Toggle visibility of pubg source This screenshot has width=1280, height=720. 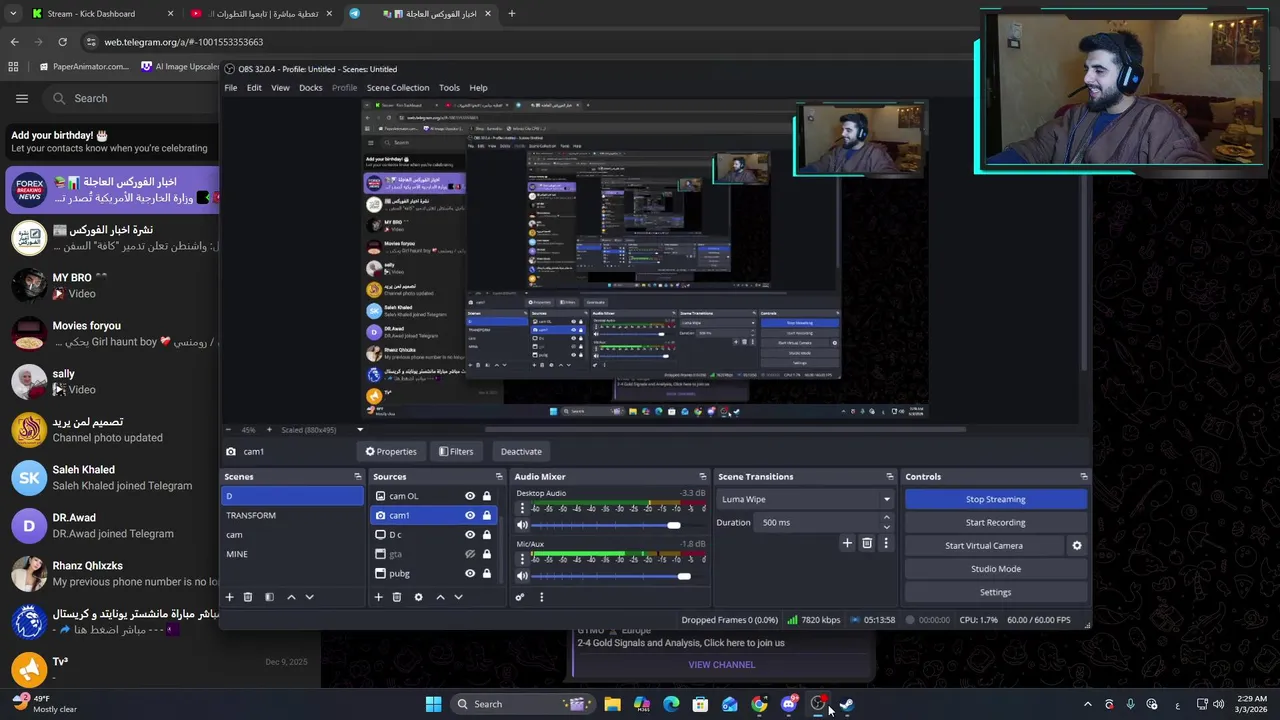(x=470, y=573)
